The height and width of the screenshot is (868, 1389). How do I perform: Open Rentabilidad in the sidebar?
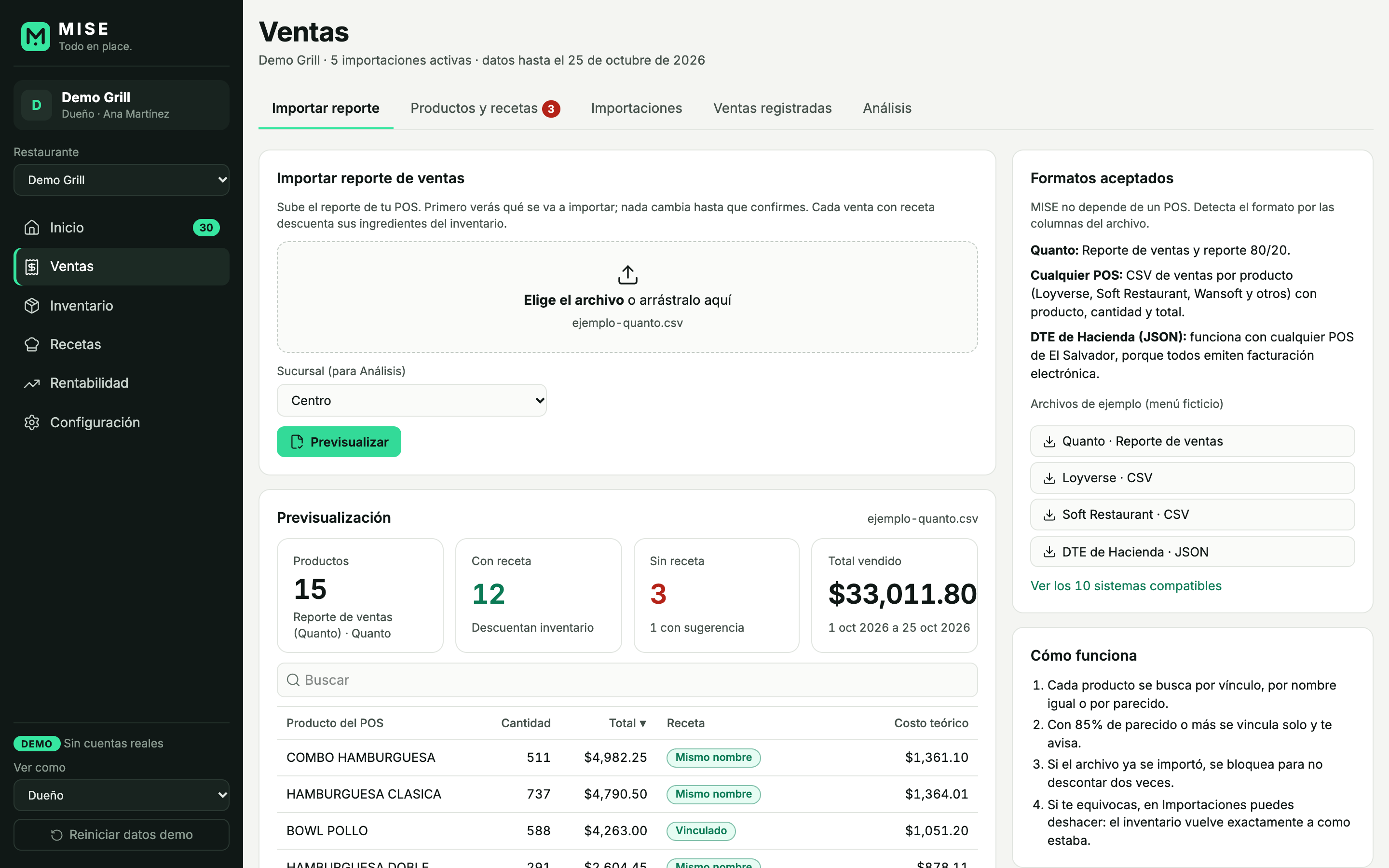pyautogui.click(x=121, y=383)
